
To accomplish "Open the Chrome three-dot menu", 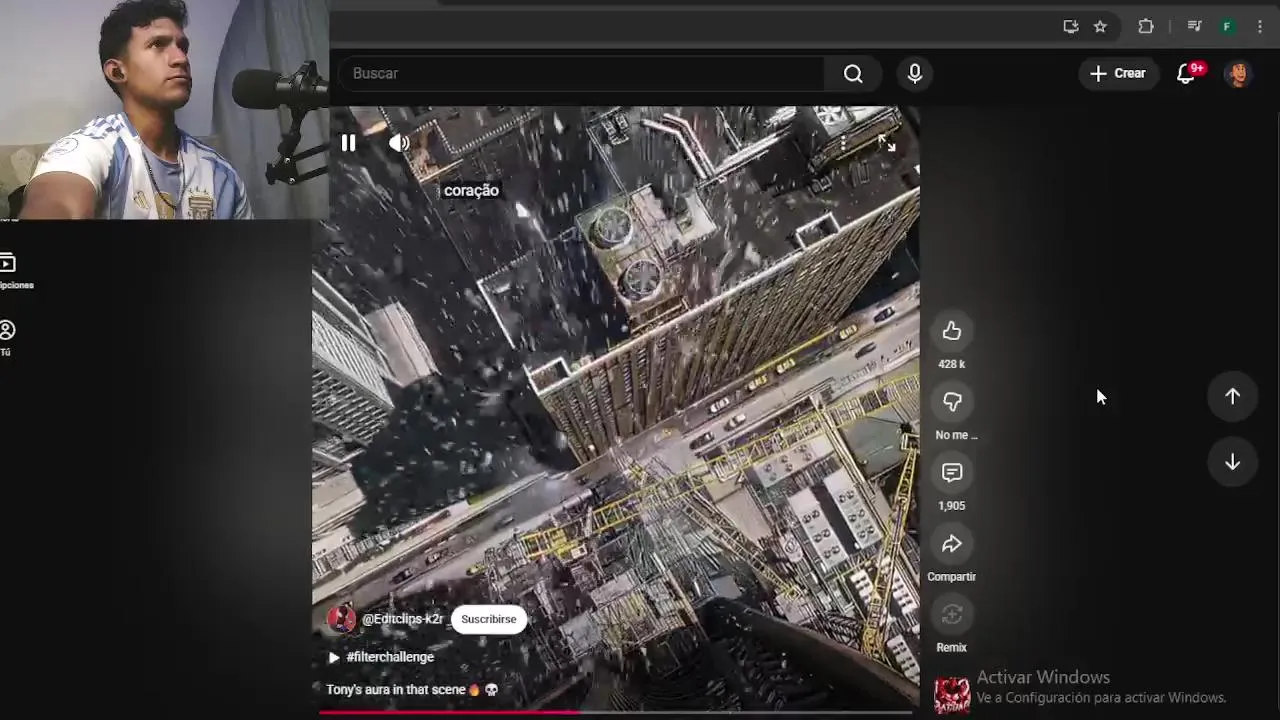I will pos(1260,27).
